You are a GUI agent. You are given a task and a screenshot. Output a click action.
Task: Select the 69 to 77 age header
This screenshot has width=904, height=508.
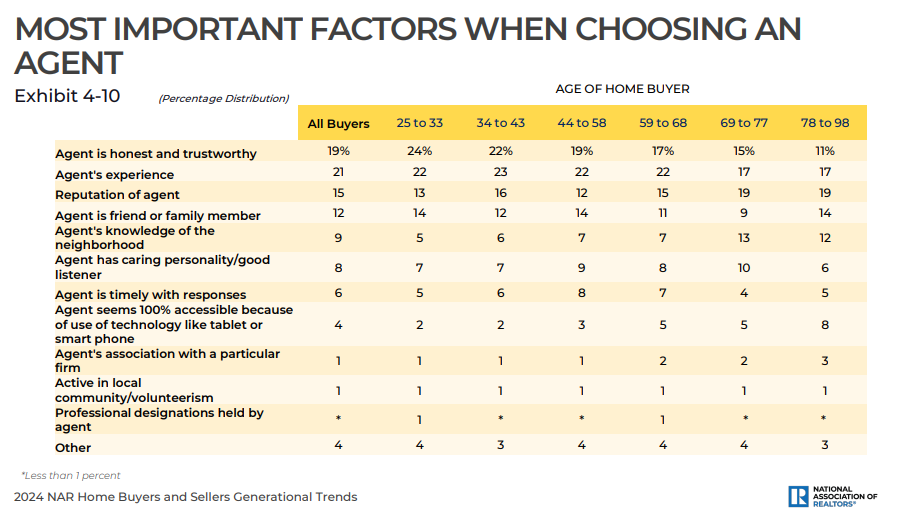click(744, 123)
